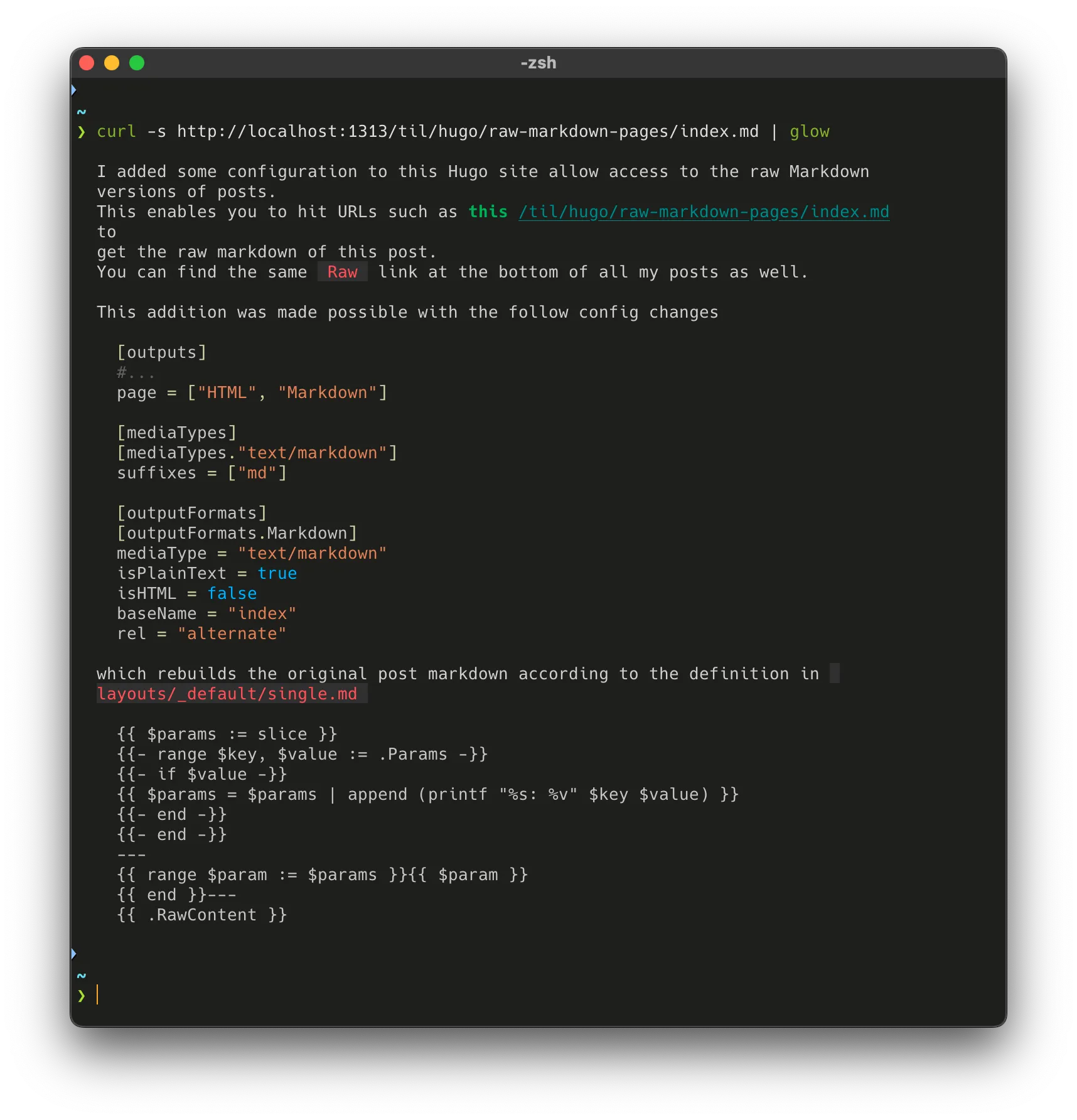
Task: Click the [mediaTypes] section header
Action: pyautogui.click(x=176, y=432)
